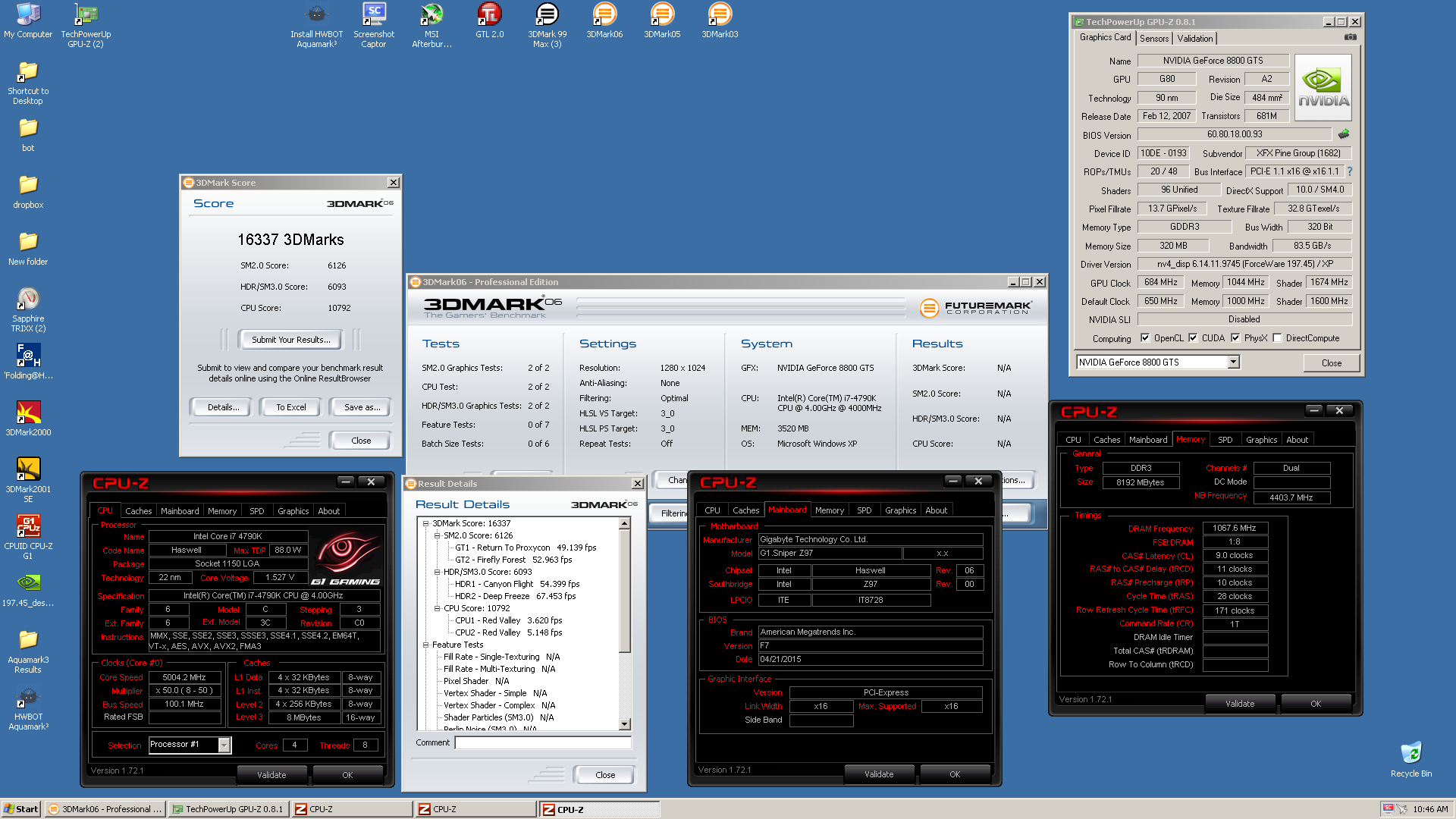The width and height of the screenshot is (1456, 819).
Task: Open GPU selection dropdown in GPU-Z
Action: coord(1233,362)
